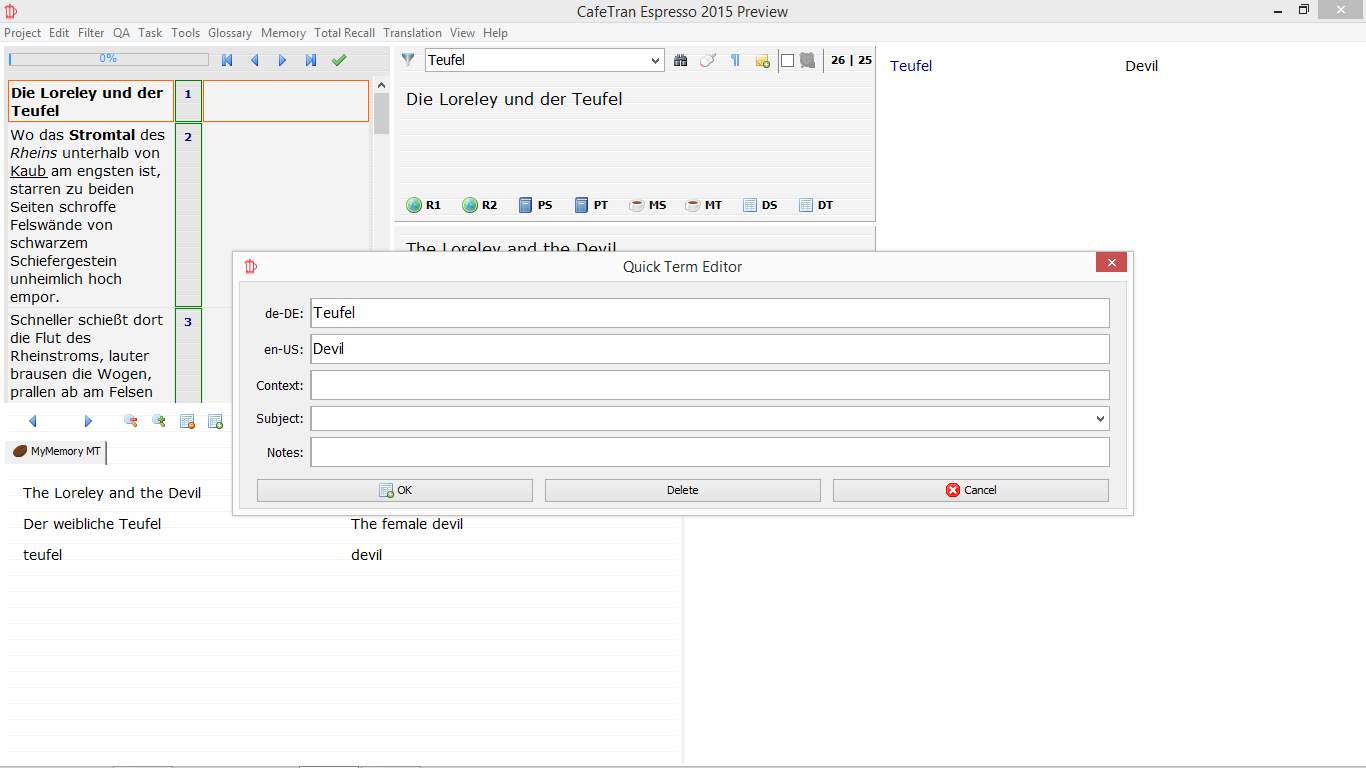Expand the Teufel search combo box
This screenshot has height=768, width=1366.
click(656, 60)
